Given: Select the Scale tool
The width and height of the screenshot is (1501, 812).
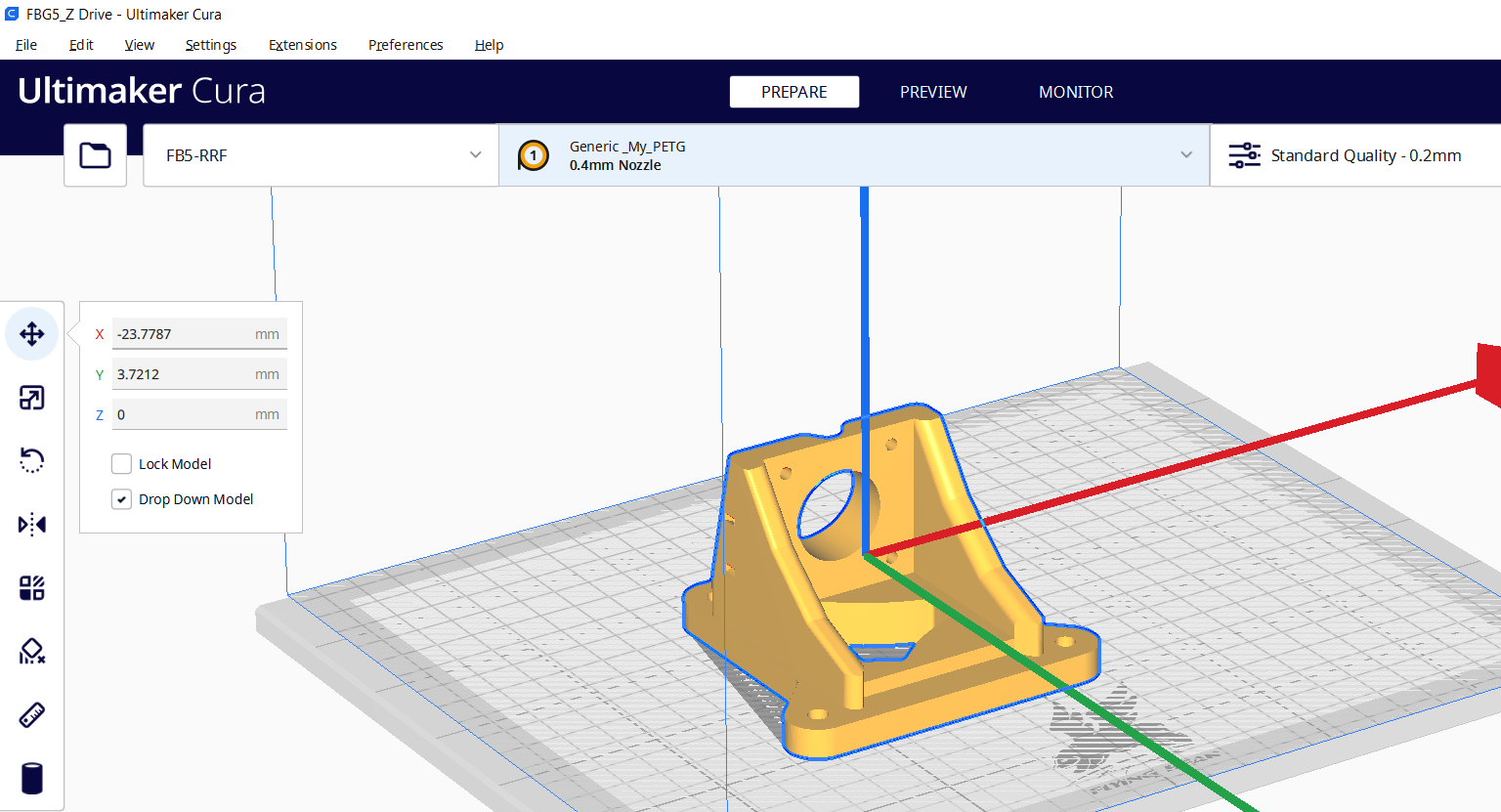Looking at the screenshot, I should [x=31, y=397].
